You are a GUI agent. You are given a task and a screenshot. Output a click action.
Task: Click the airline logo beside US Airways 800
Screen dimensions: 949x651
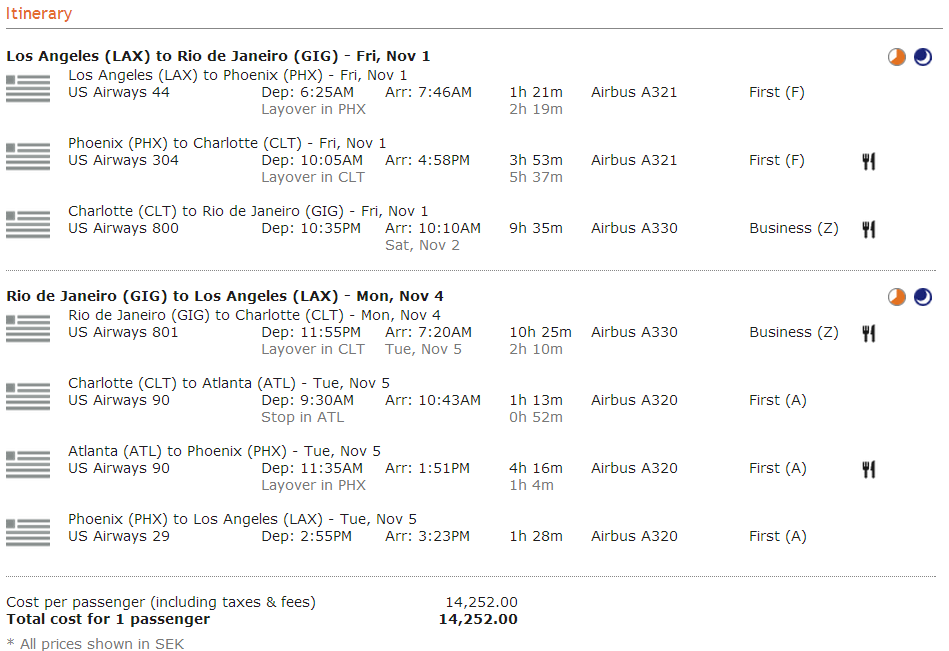28,224
